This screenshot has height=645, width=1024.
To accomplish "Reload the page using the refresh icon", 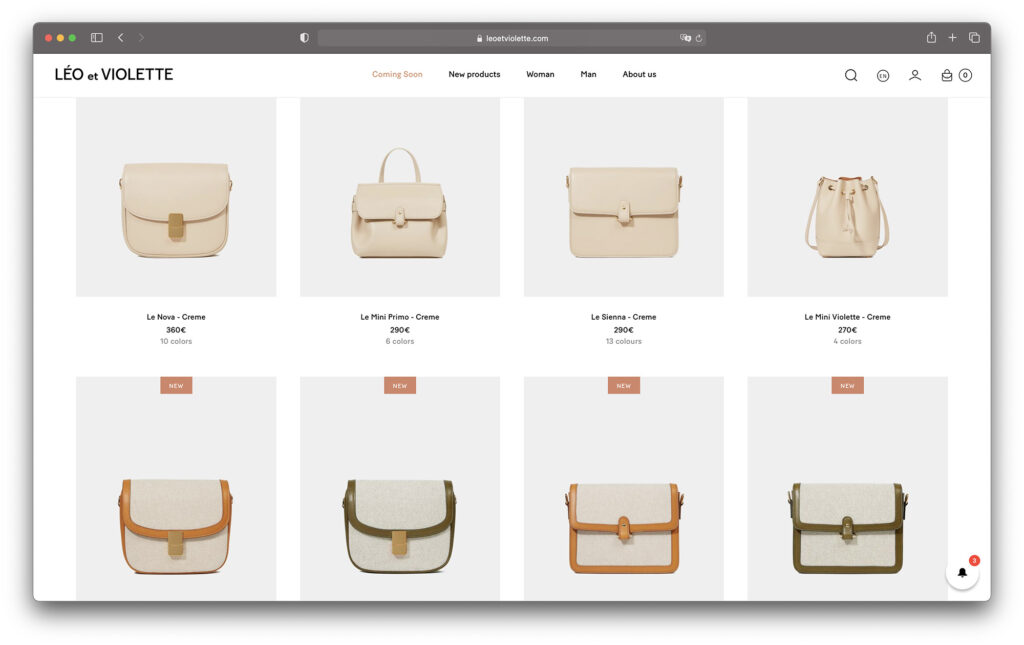I will (x=699, y=38).
